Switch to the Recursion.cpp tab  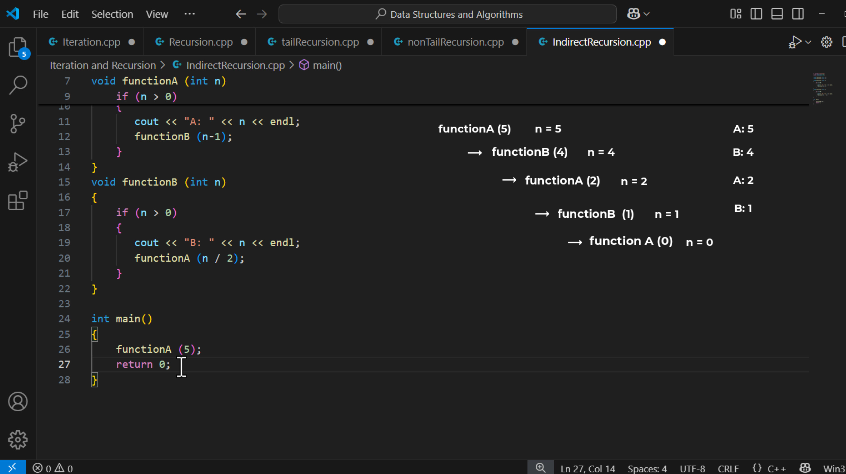coord(201,42)
